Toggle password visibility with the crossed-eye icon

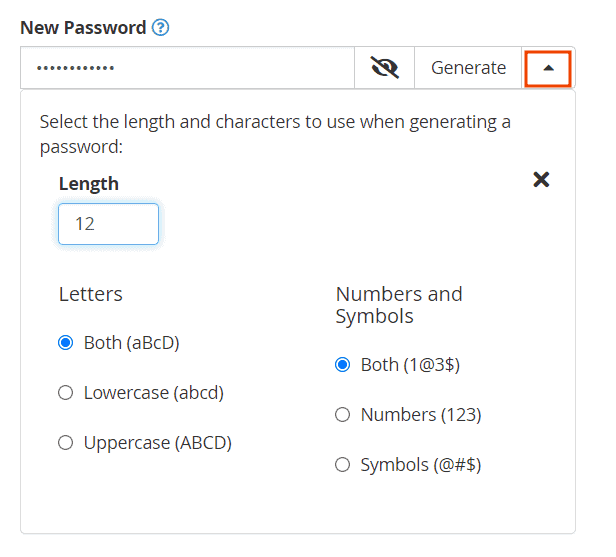click(384, 68)
